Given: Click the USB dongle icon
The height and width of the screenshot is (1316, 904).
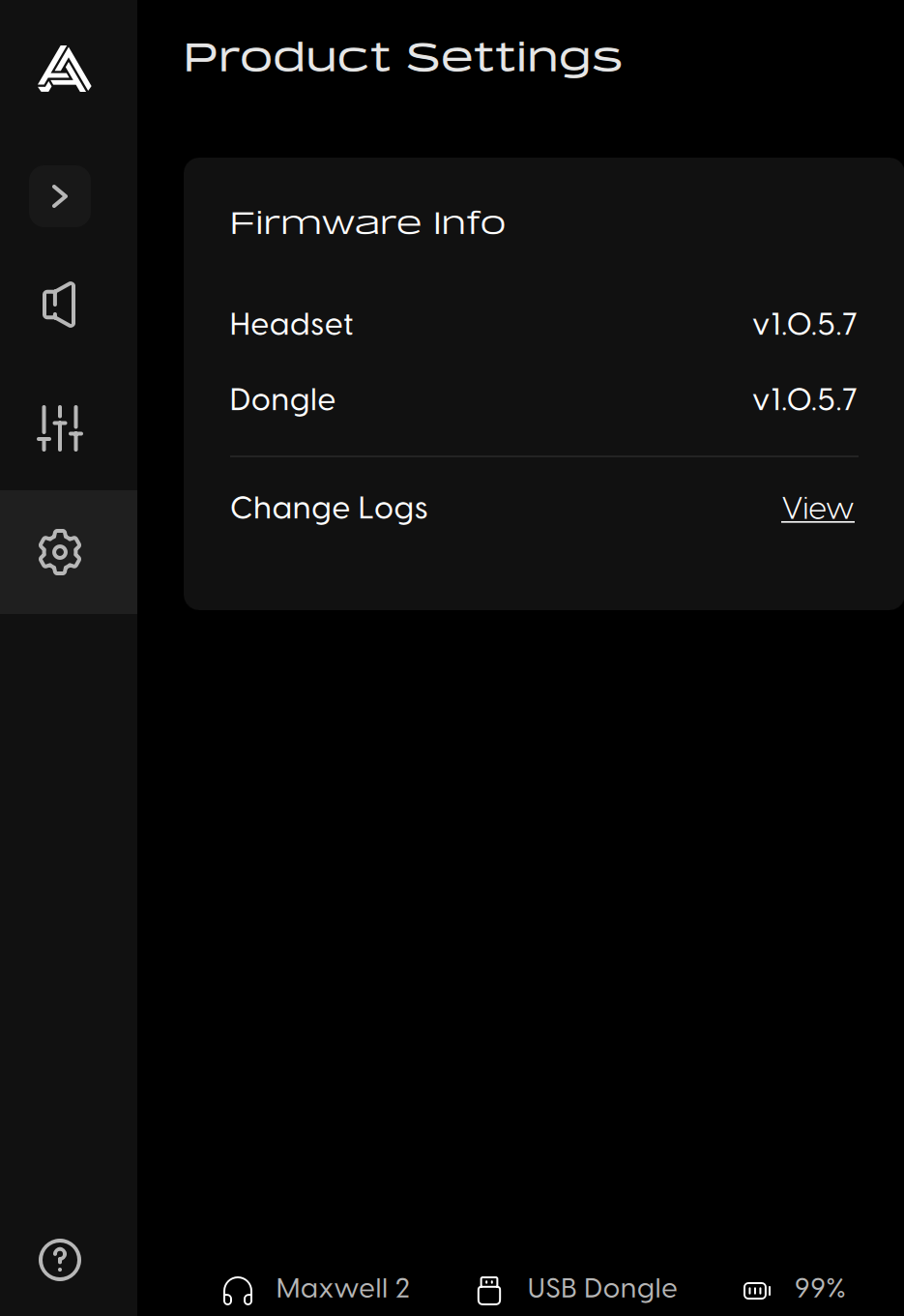Looking at the screenshot, I should tap(489, 1290).
